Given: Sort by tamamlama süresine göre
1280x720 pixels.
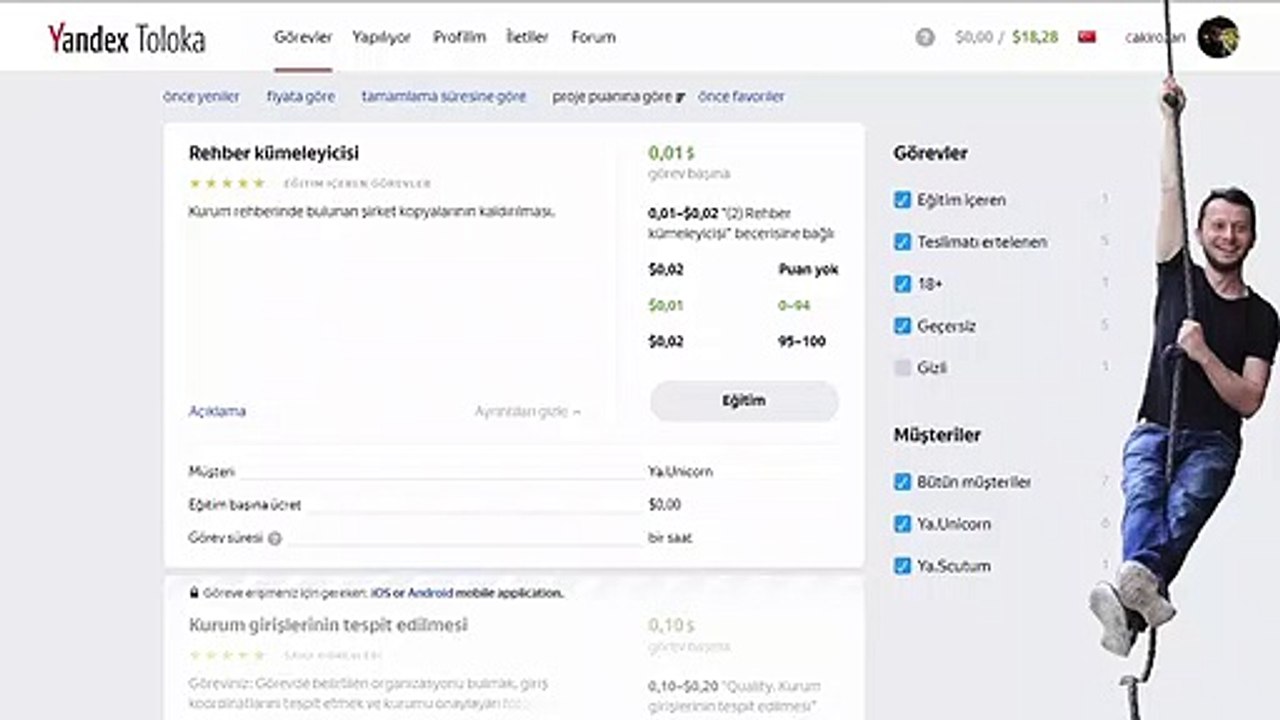Looking at the screenshot, I should (443, 97).
